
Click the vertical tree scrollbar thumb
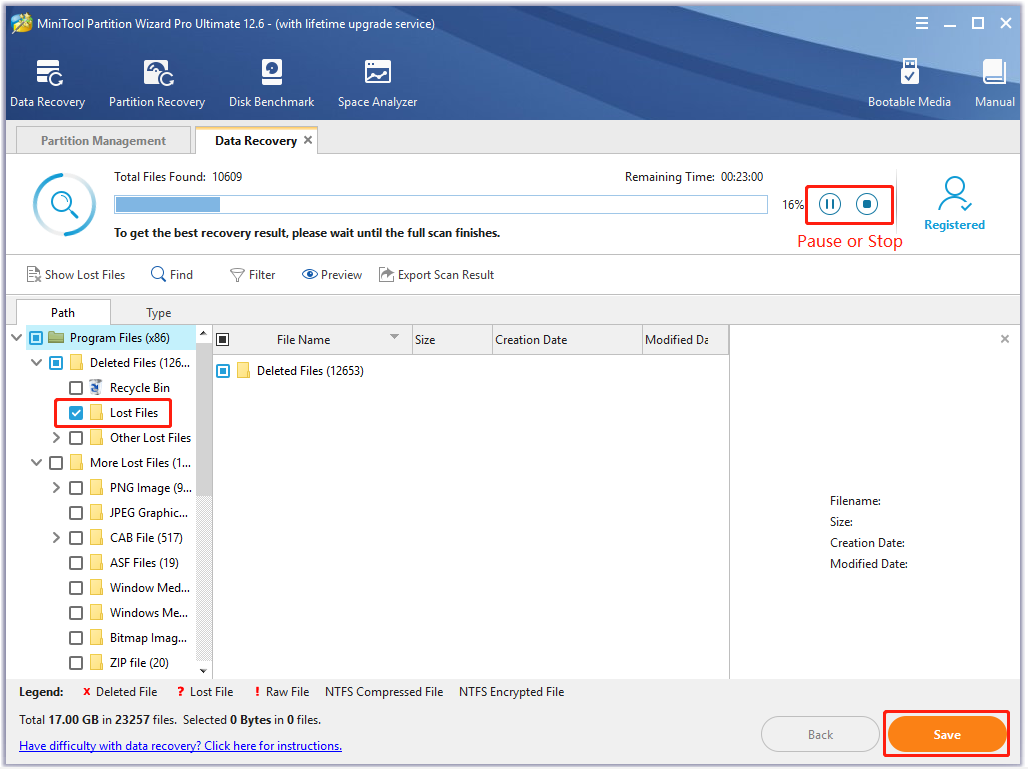204,418
